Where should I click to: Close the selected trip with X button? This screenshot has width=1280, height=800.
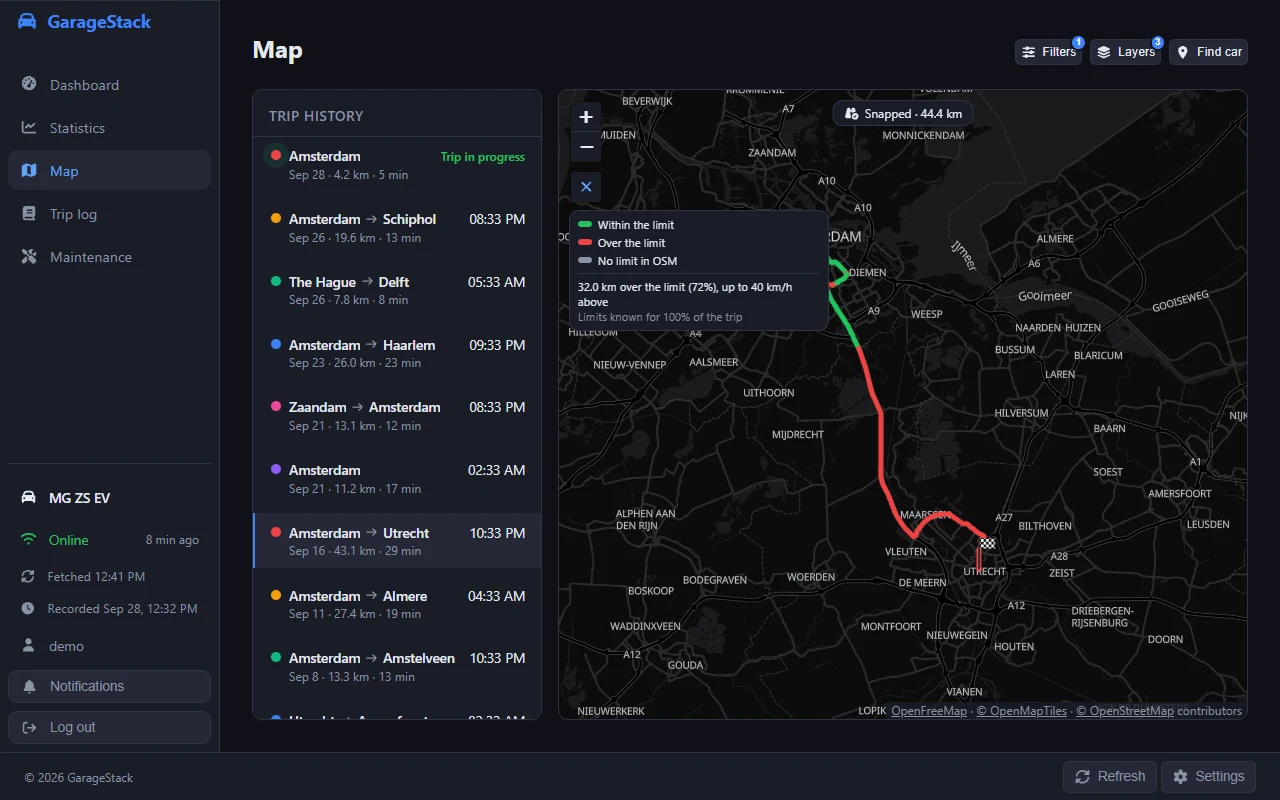coord(586,187)
